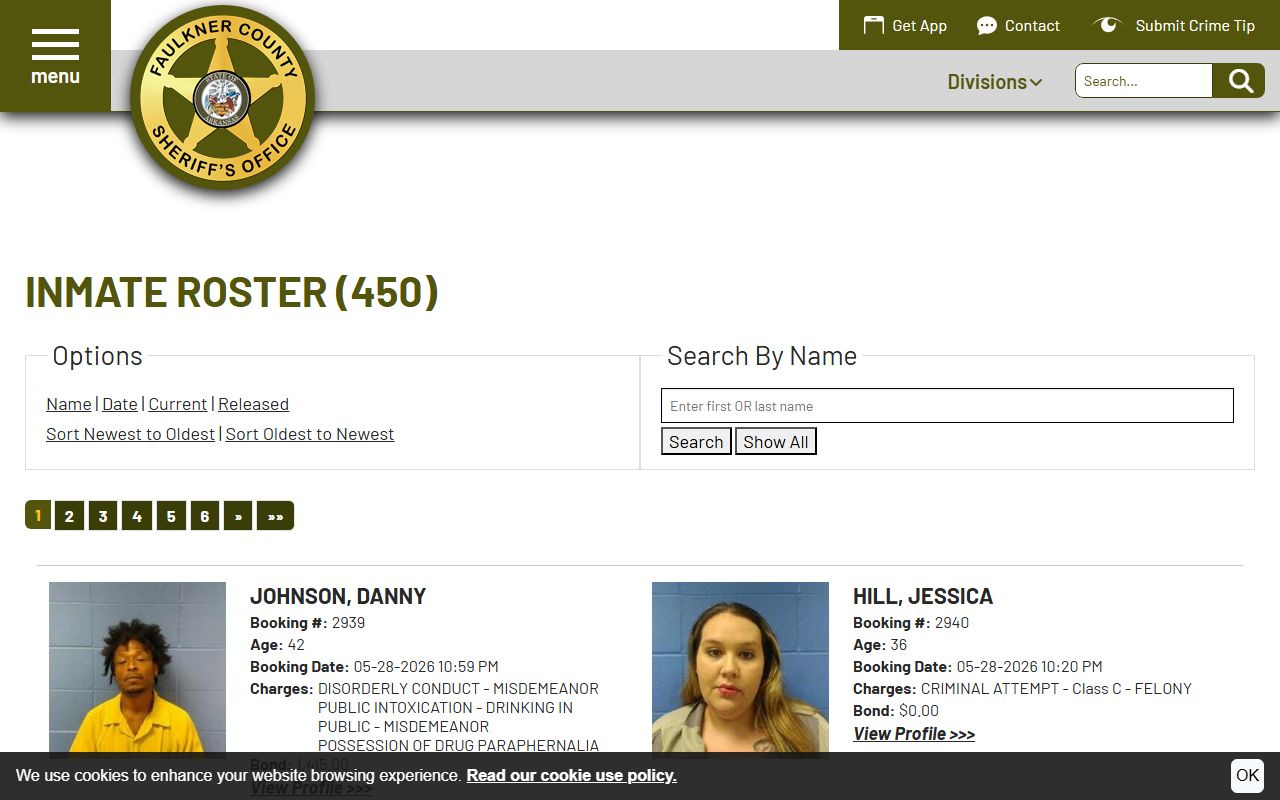The height and width of the screenshot is (800, 1280).
Task: Dismiss cookie banner with OK
Action: pyautogui.click(x=1247, y=775)
